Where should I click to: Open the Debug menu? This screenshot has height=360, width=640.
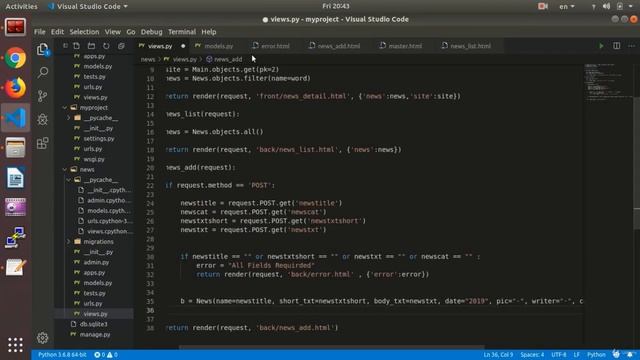click(151, 32)
